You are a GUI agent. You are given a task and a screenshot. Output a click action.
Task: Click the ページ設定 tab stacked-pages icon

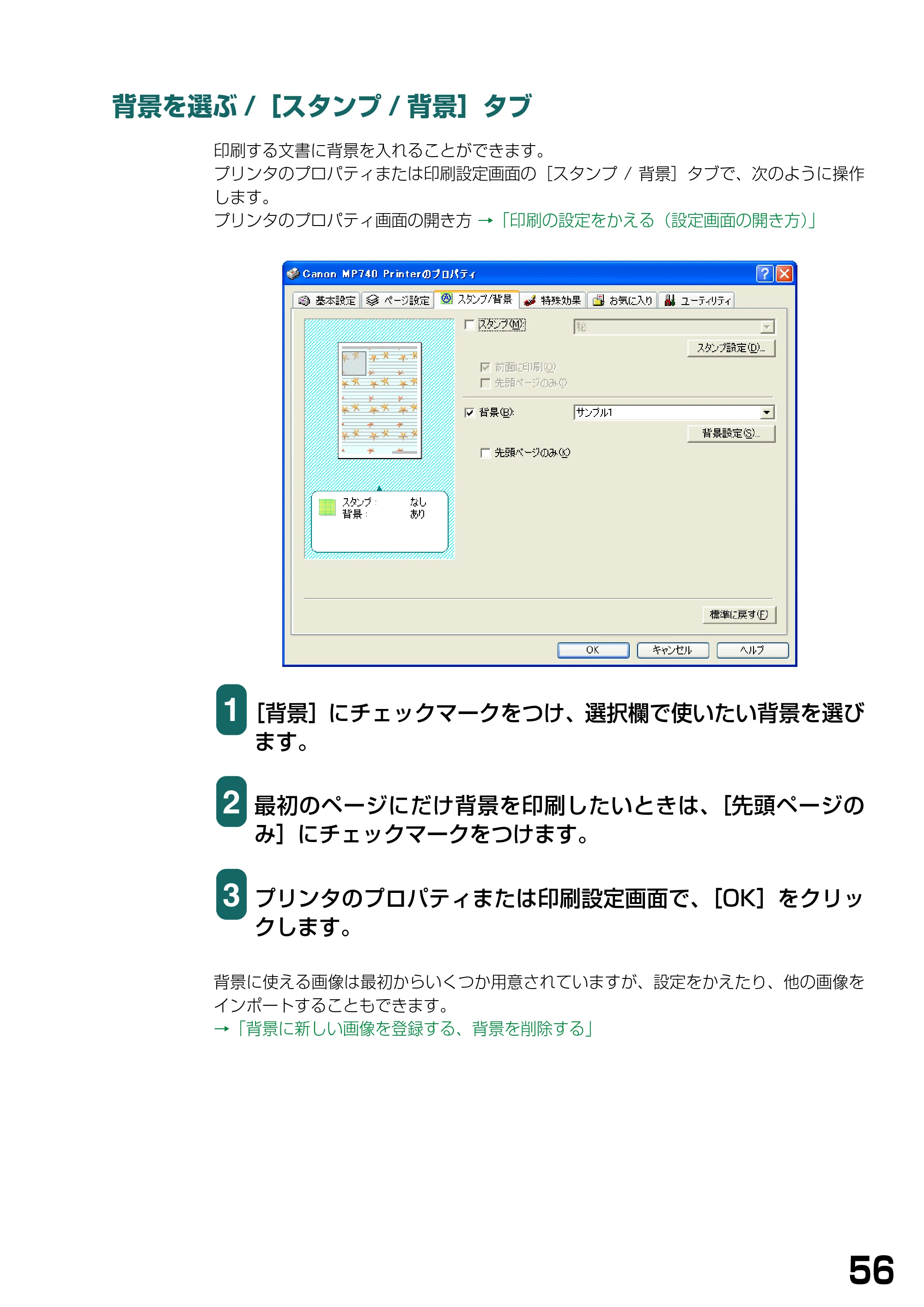click(373, 300)
